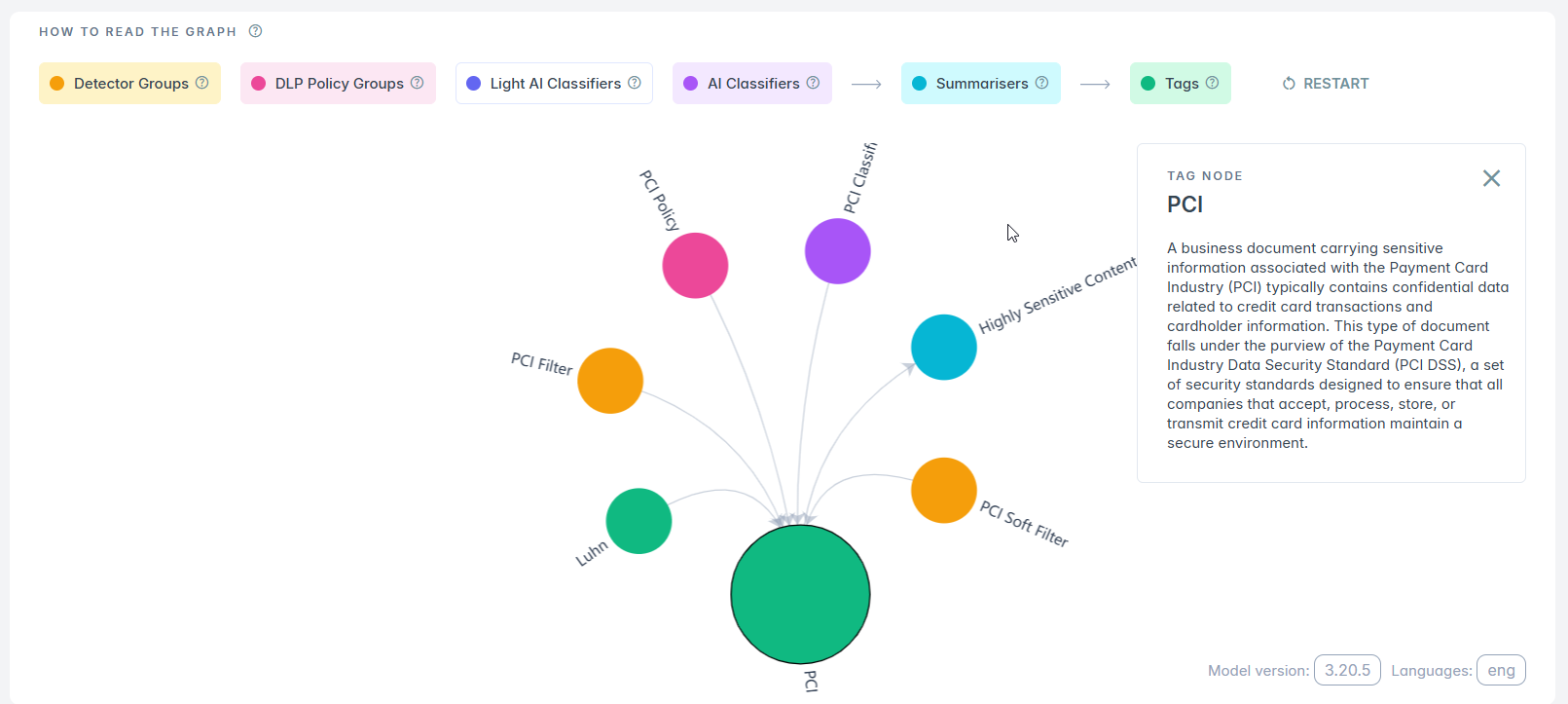Toggle the Detector Groups legend filter
Viewport: 1568px width, 704px height.
click(x=121, y=84)
